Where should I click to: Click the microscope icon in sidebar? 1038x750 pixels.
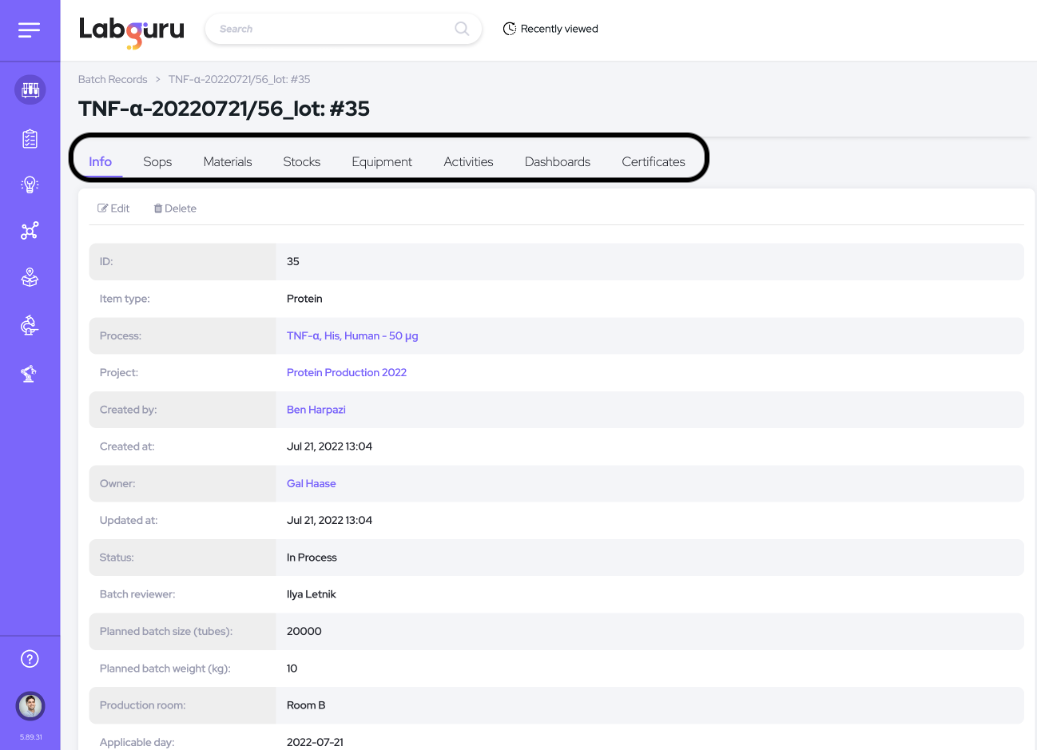point(30,325)
